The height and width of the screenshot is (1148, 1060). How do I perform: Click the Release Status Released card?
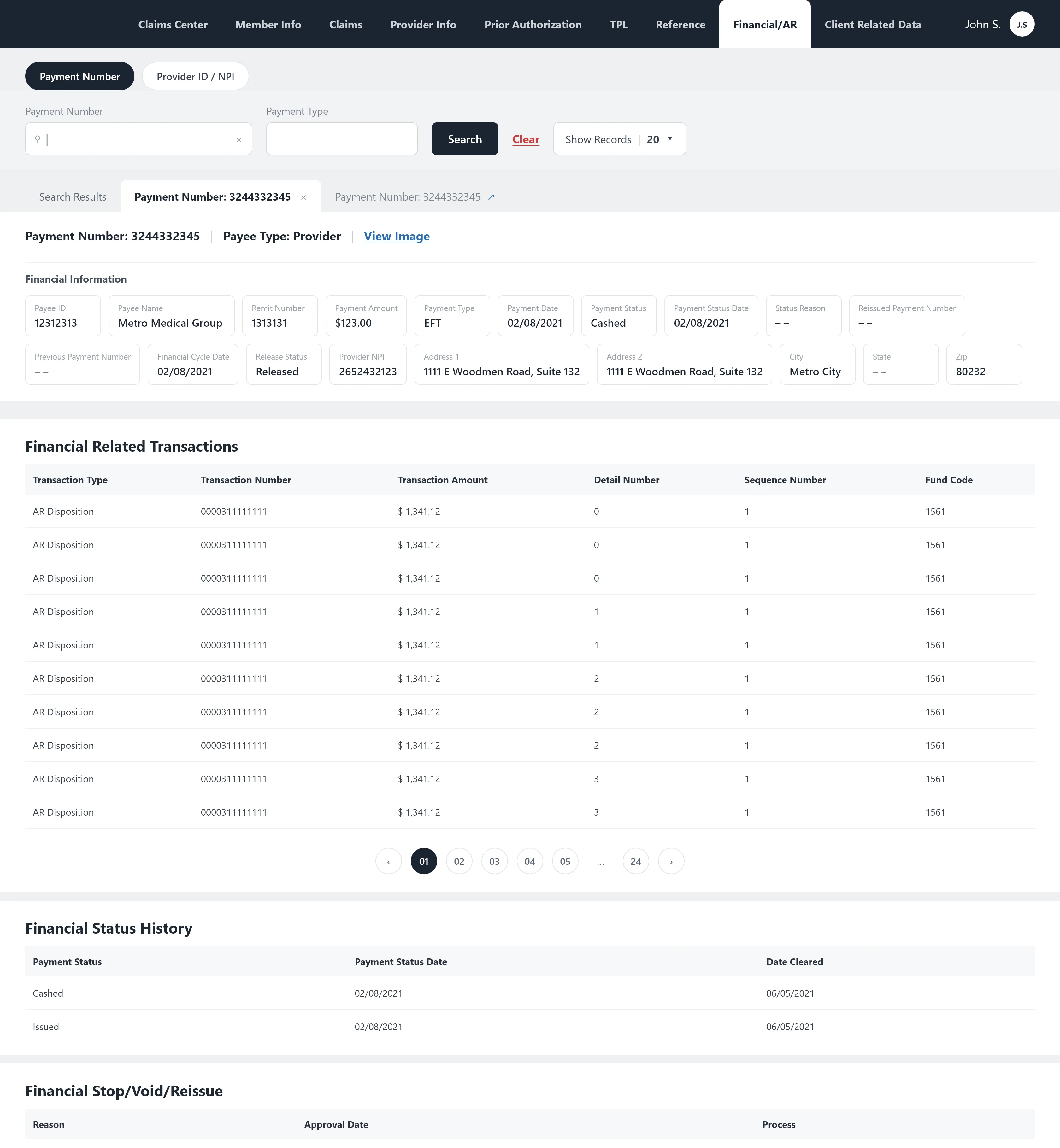click(x=284, y=364)
